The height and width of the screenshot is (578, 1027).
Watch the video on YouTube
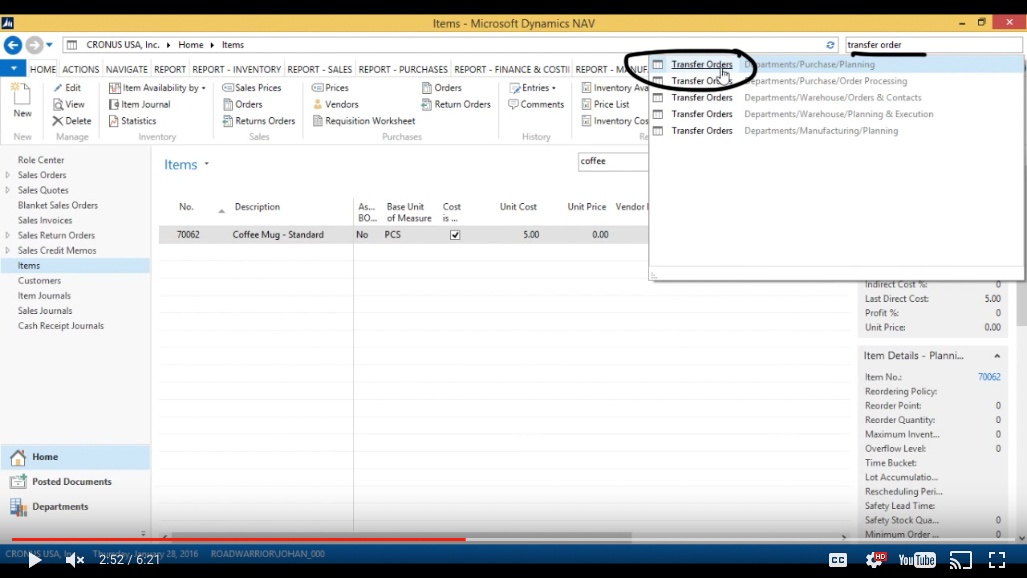coord(916,560)
